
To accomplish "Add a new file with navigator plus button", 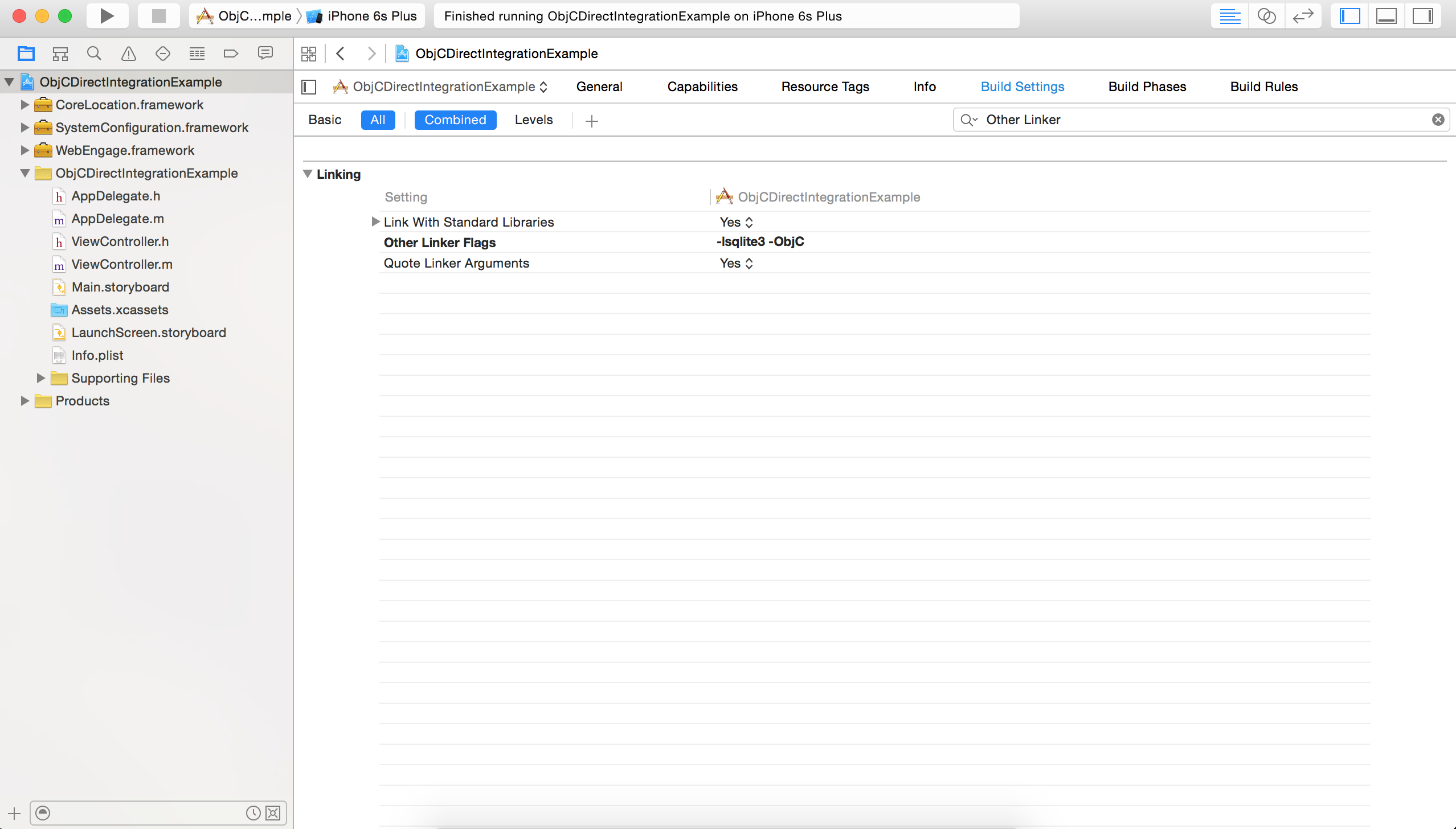I will click(x=14, y=813).
